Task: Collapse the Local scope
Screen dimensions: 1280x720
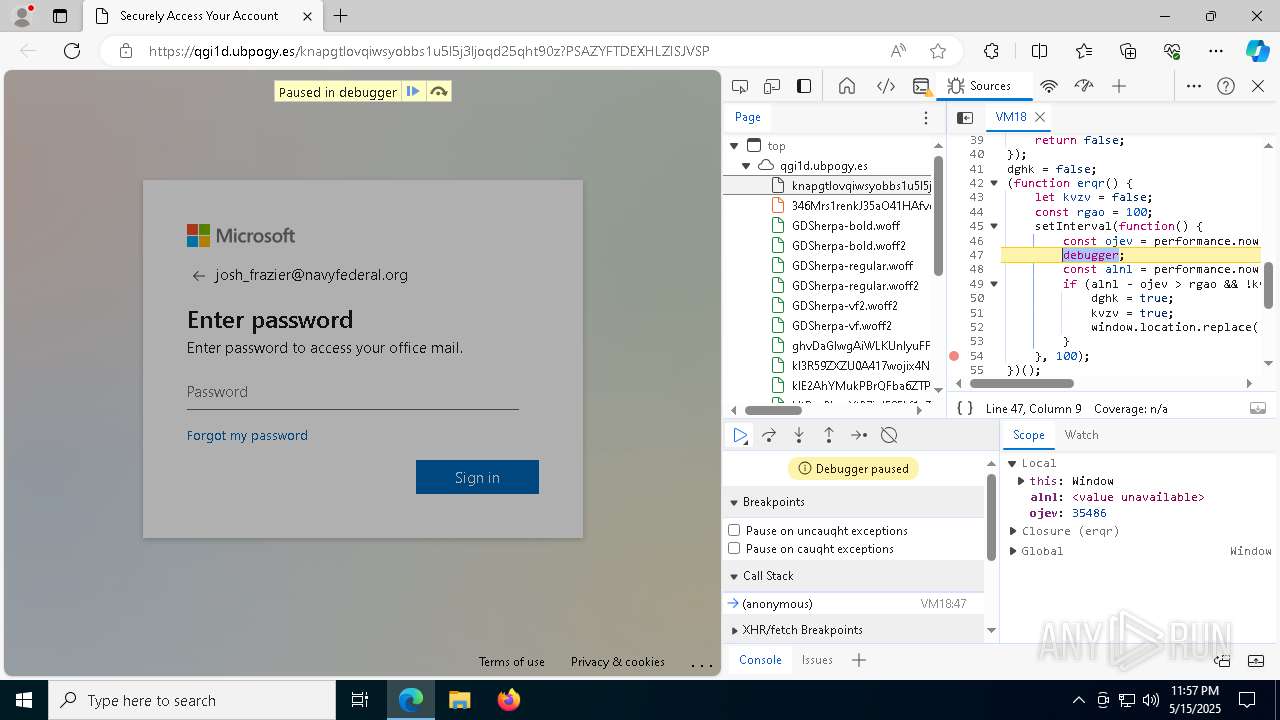Action: tap(1013, 463)
